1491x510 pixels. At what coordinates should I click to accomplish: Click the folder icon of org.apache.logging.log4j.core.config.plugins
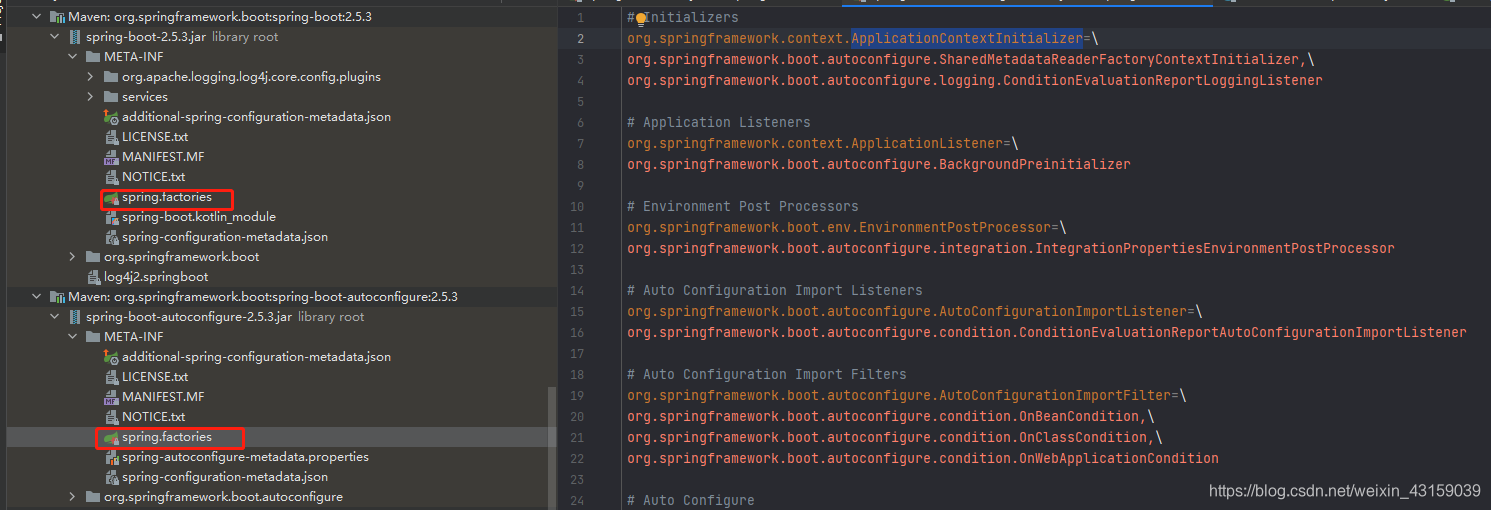click(111, 77)
